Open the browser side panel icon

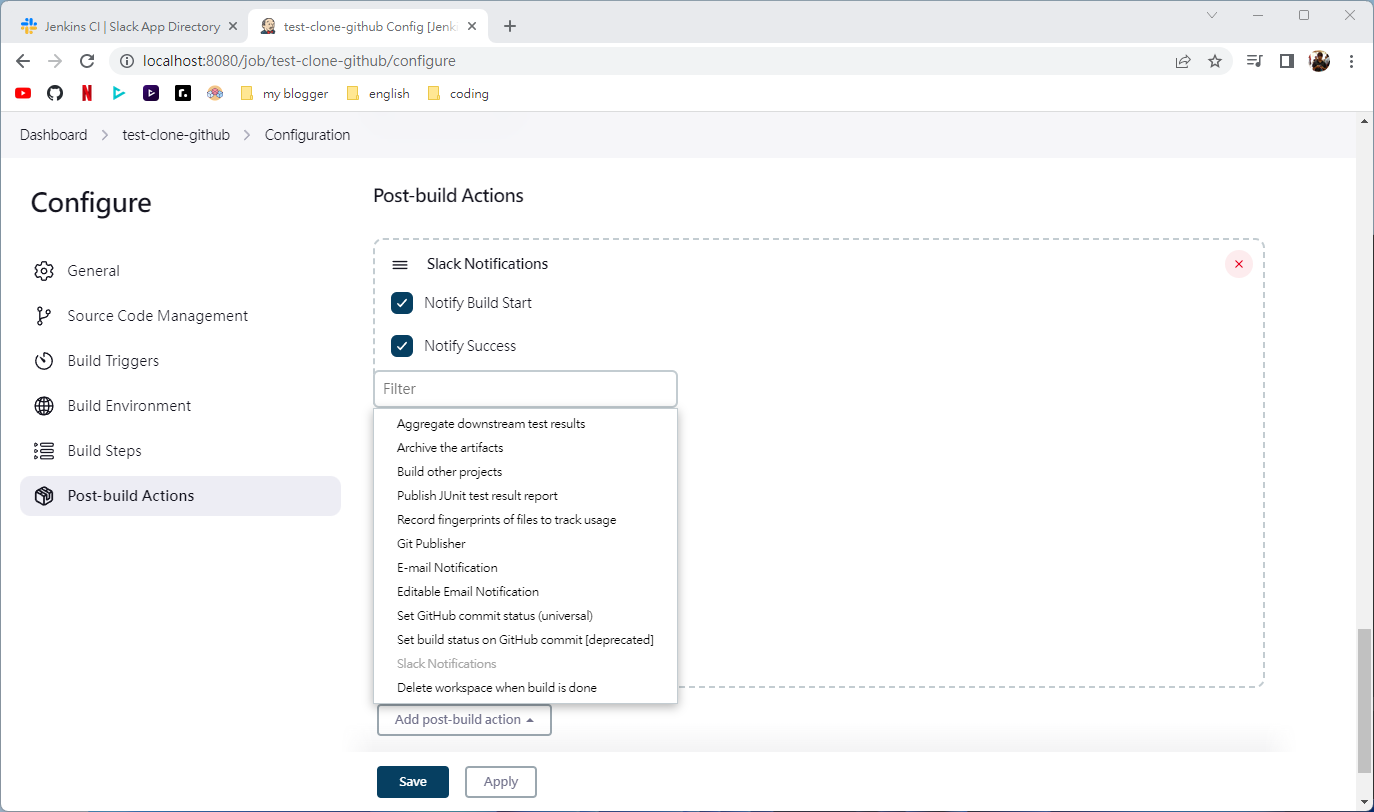click(1287, 61)
